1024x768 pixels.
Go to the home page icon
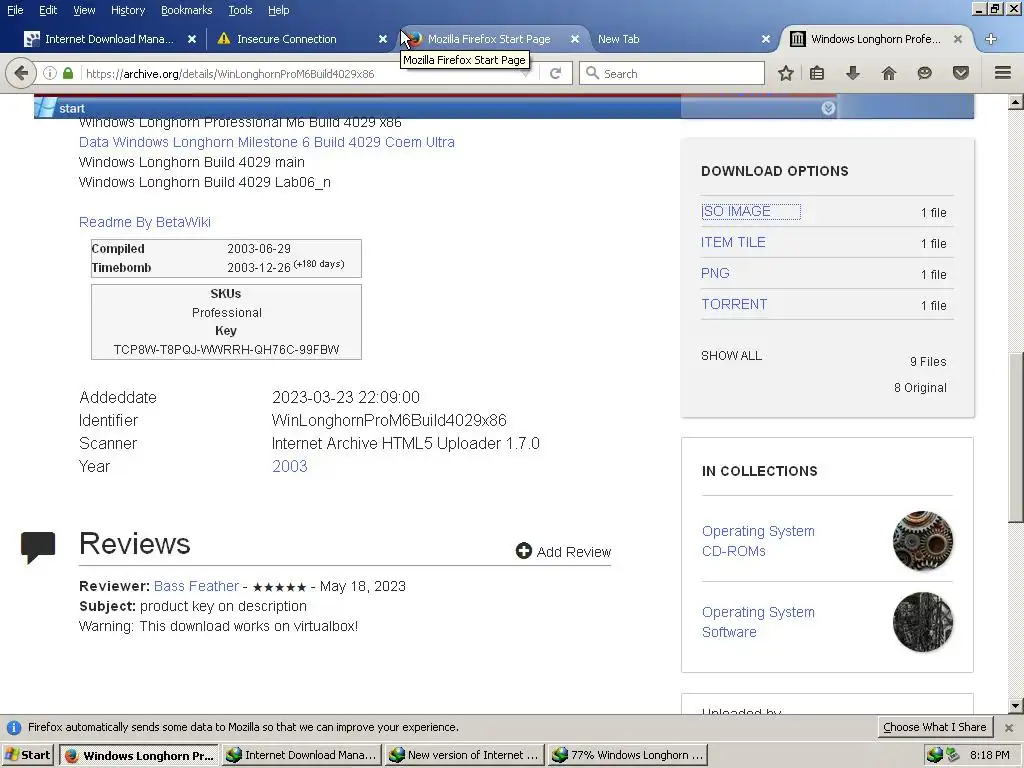pyautogui.click(x=889, y=73)
